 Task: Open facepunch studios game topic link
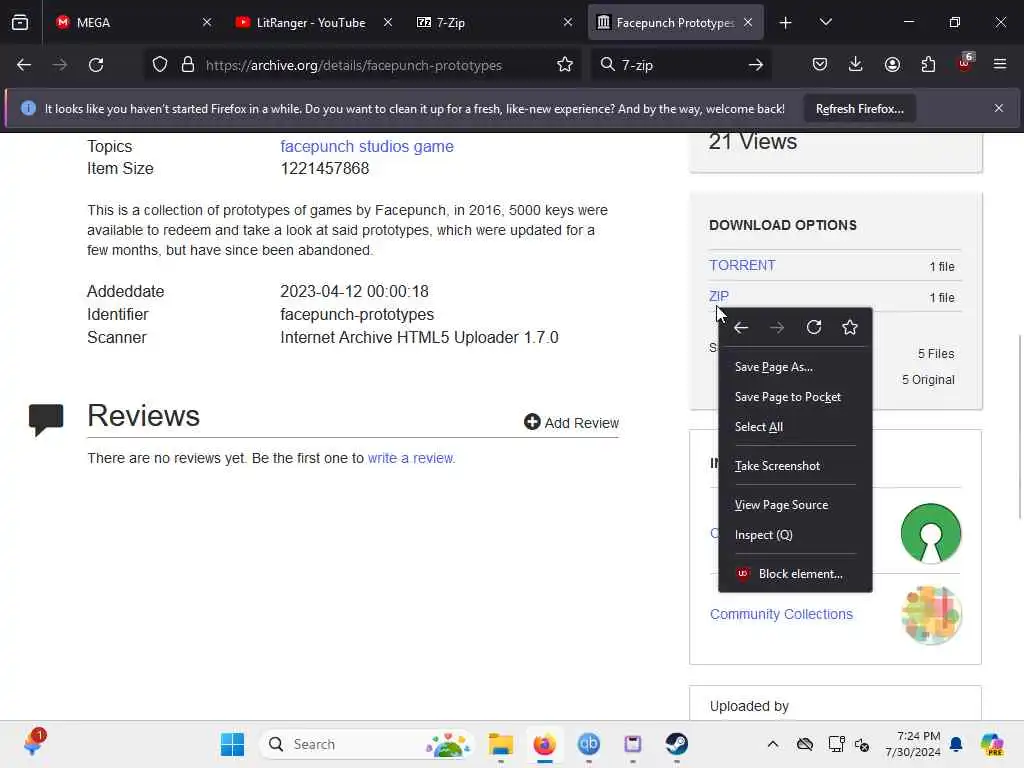[x=367, y=146]
